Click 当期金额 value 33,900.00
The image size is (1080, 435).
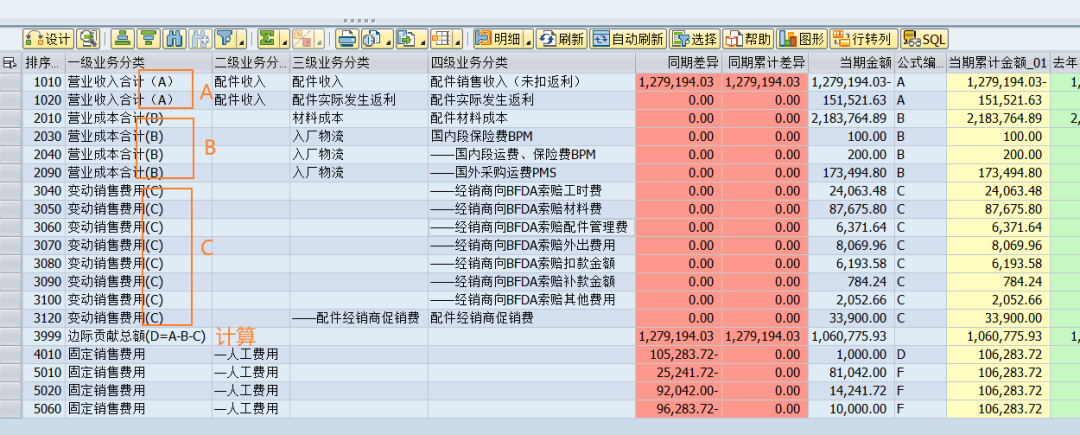pyautogui.click(x=851, y=318)
